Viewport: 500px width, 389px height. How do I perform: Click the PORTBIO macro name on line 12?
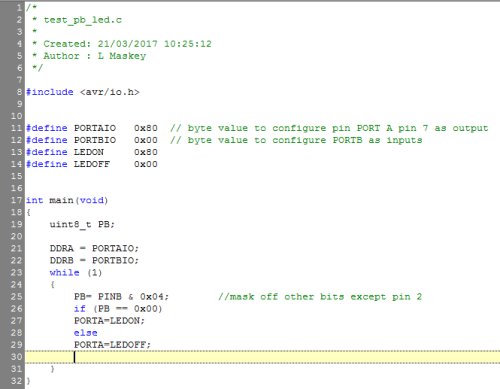(x=95, y=140)
